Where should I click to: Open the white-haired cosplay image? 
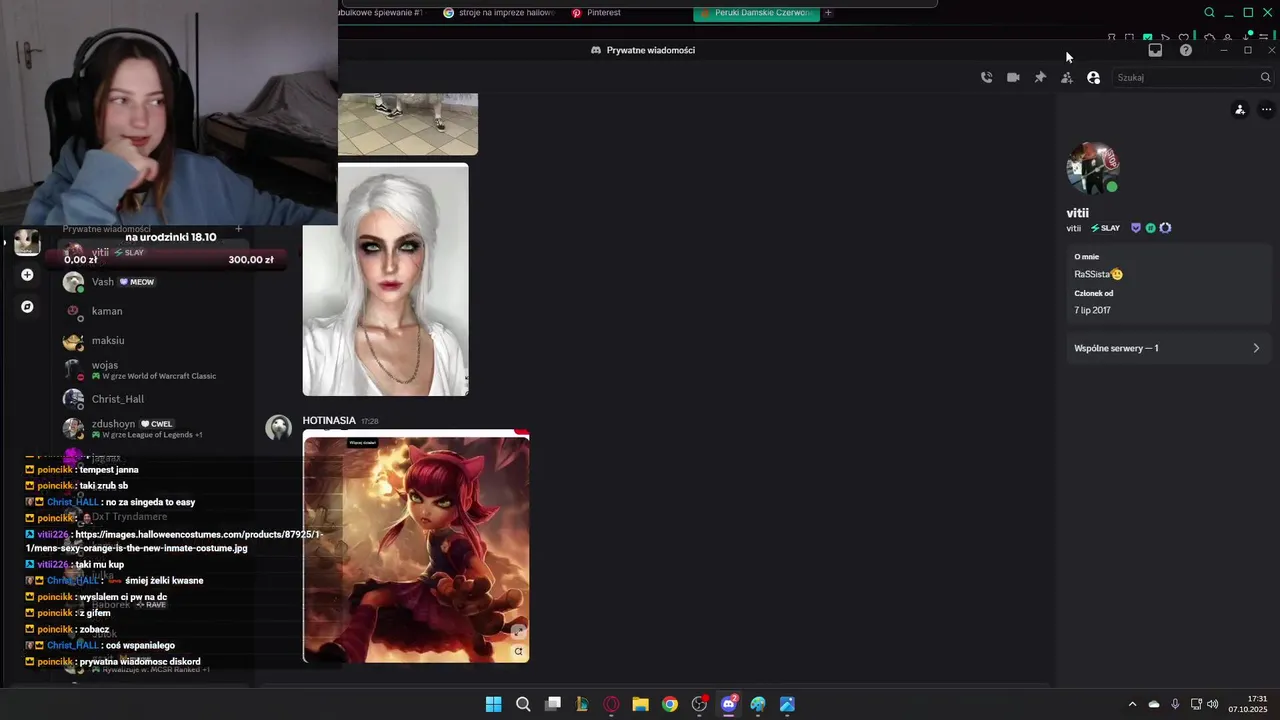pyautogui.click(x=385, y=280)
